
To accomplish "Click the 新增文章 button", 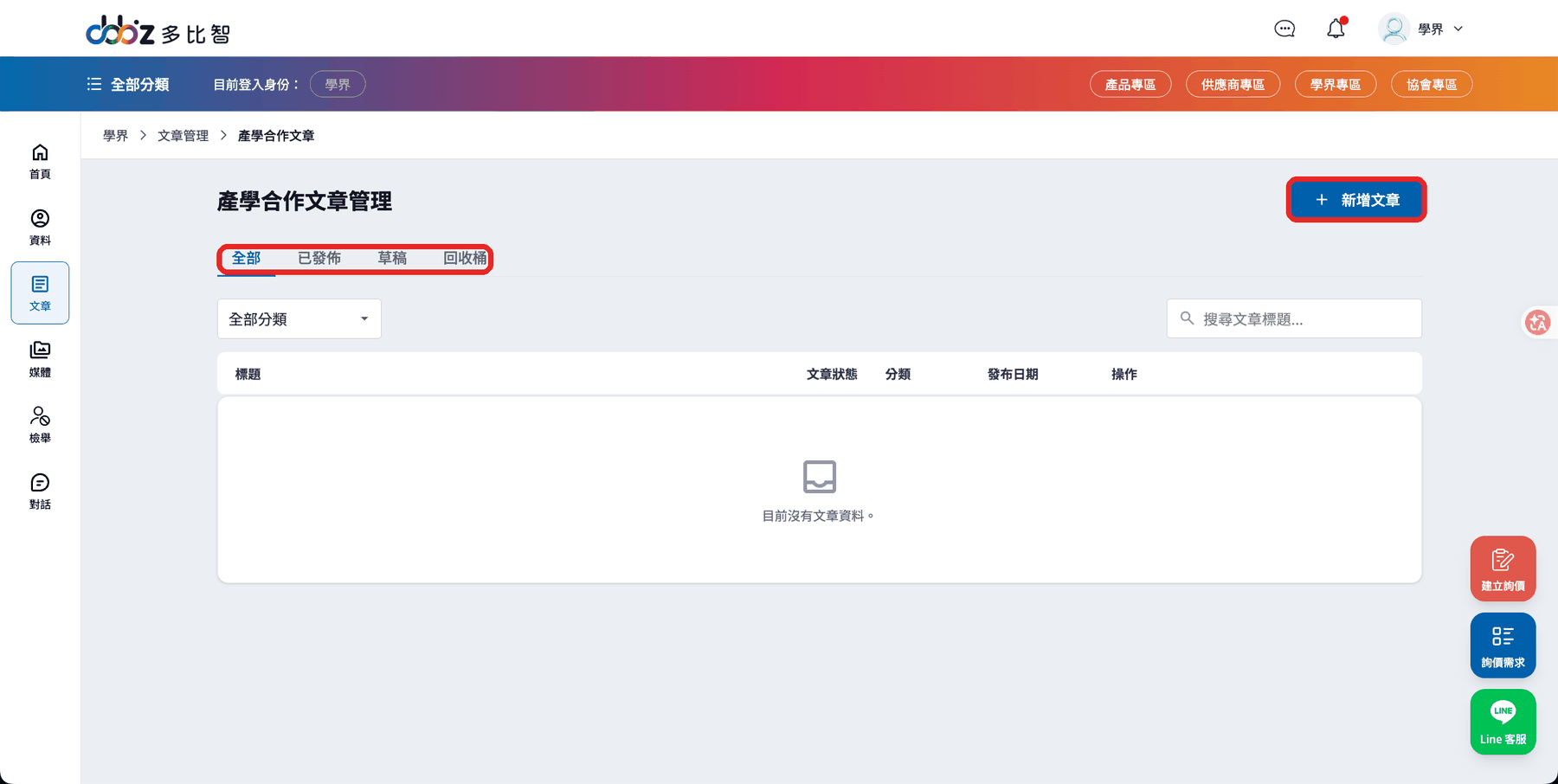I will tap(1356, 200).
